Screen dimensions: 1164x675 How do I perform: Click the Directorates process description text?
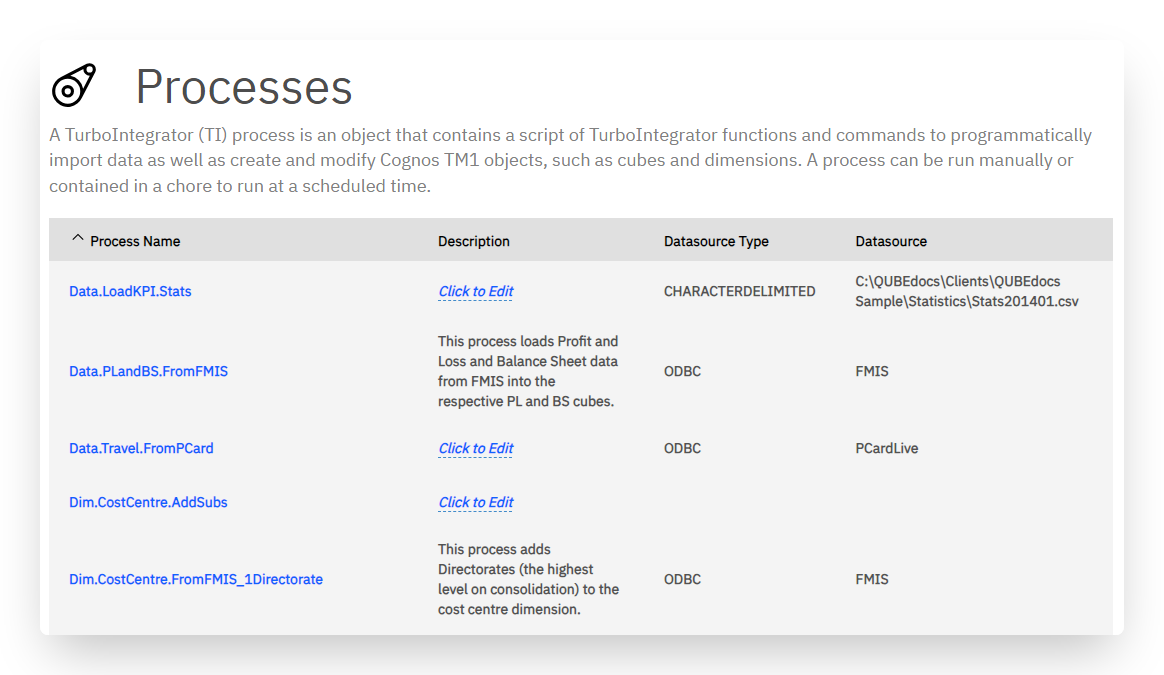[529, 579]
